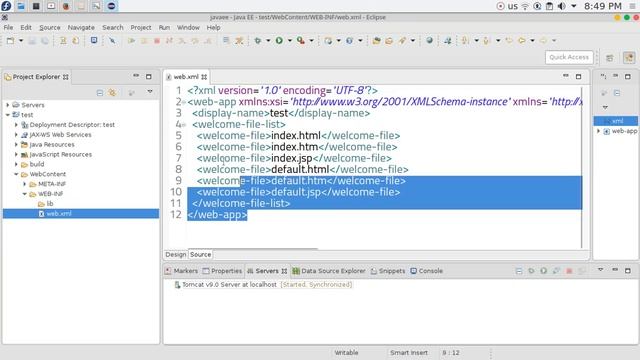Expand web-app node in Outline
This screenshot has height=360, width=640.
click(x=598, y=131)
